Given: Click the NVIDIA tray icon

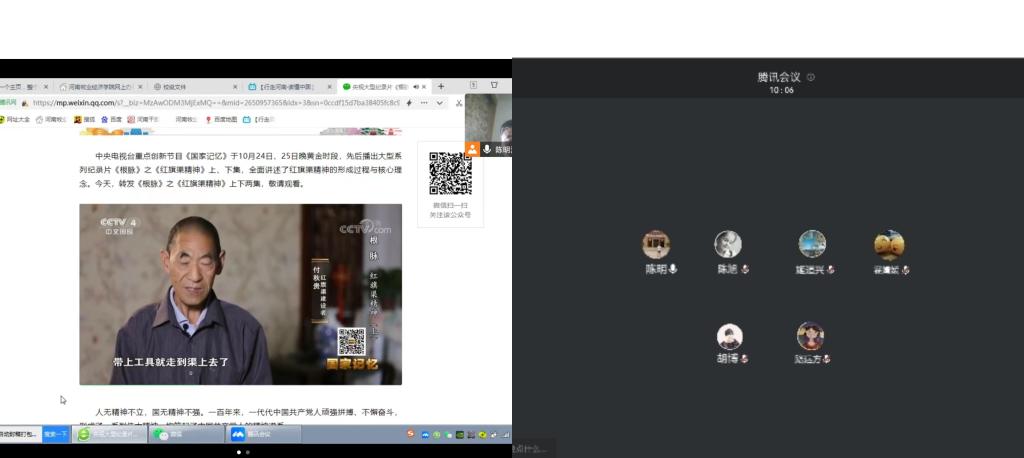Looking at the screenshot, I should point(460,434).
